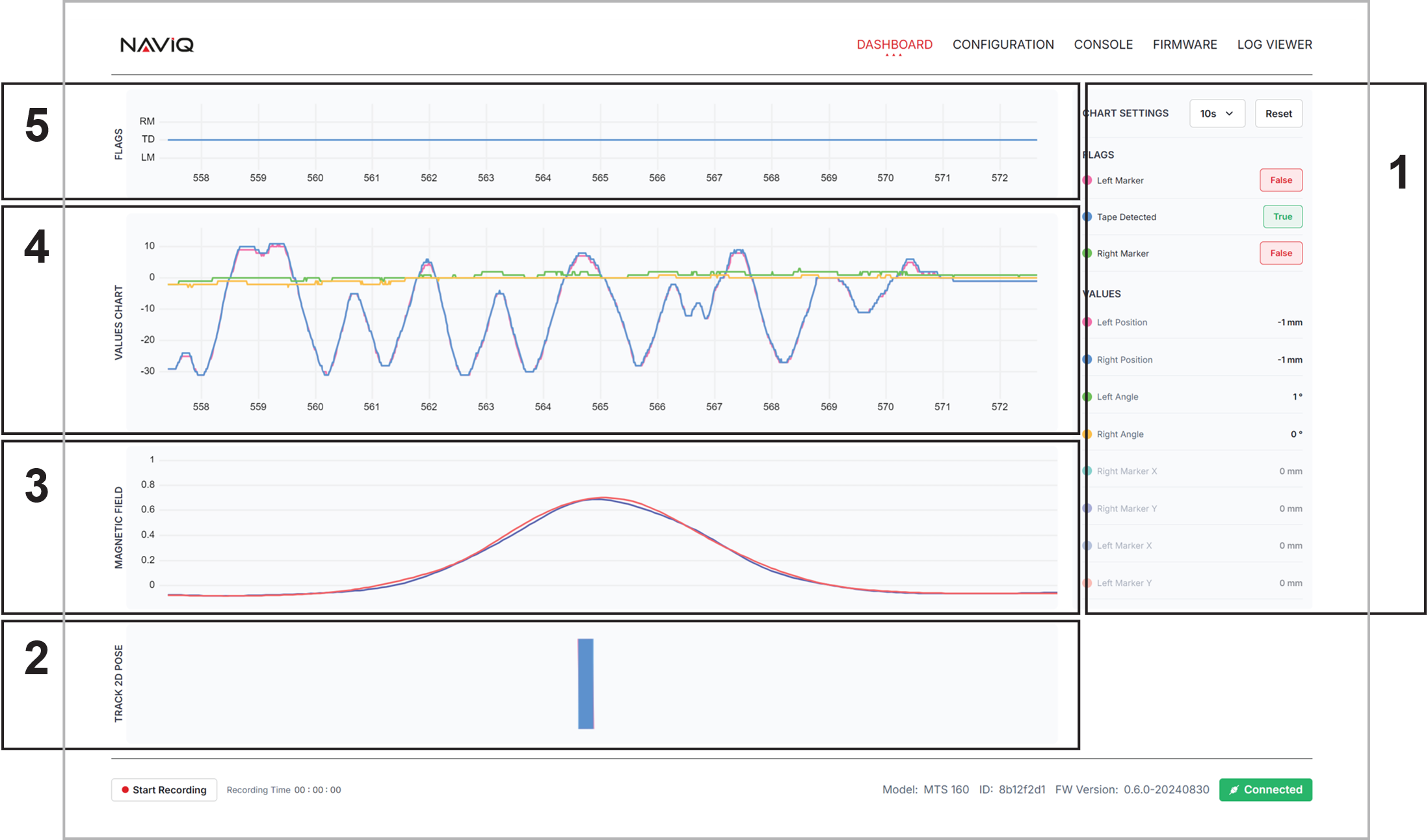The height and width of the screenshot is (840, 1428).
Task: Click the Tape Detected blue dot
Action: click(x=1087, y=217)
